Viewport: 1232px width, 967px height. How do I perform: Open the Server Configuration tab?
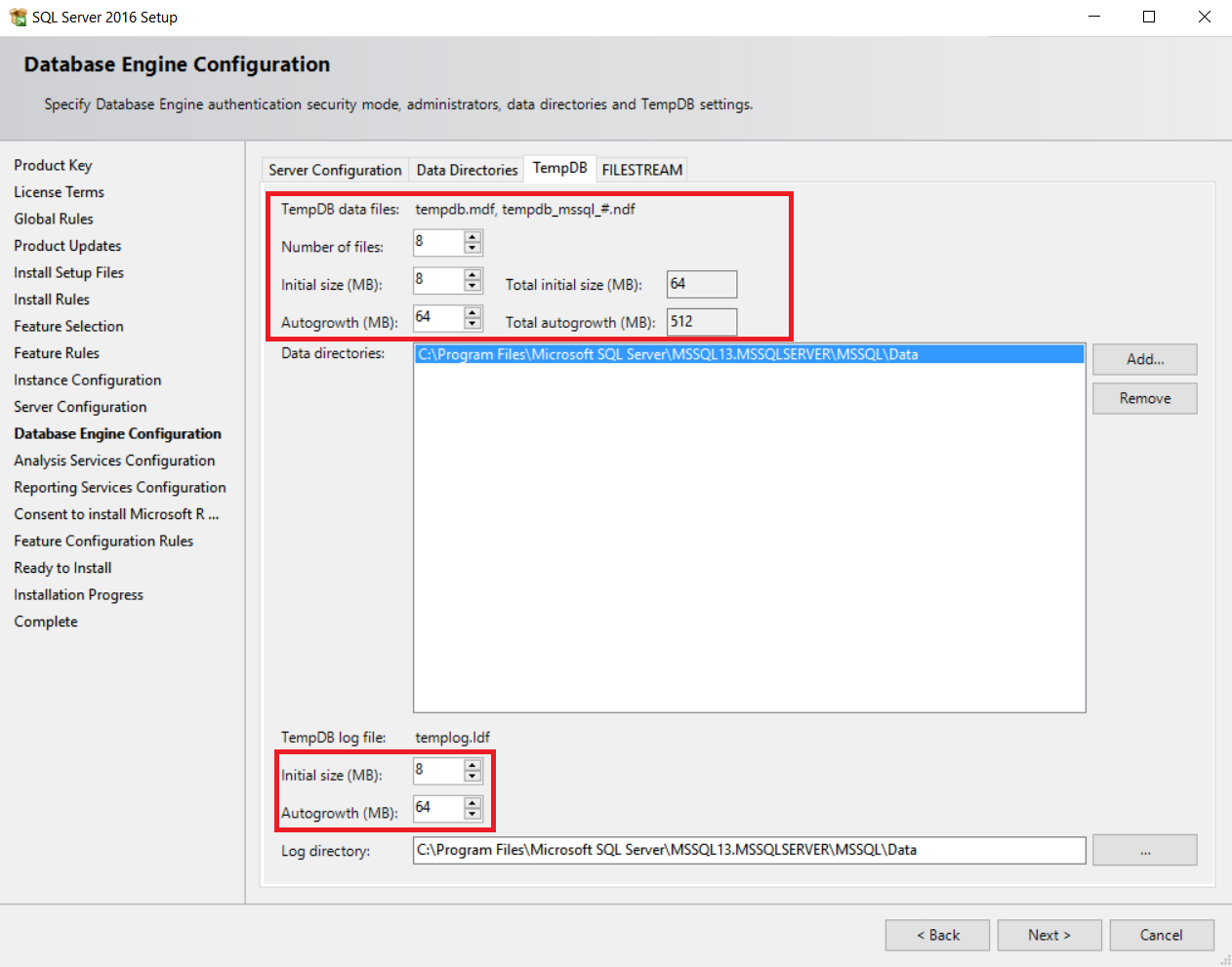tap(335, 169)
